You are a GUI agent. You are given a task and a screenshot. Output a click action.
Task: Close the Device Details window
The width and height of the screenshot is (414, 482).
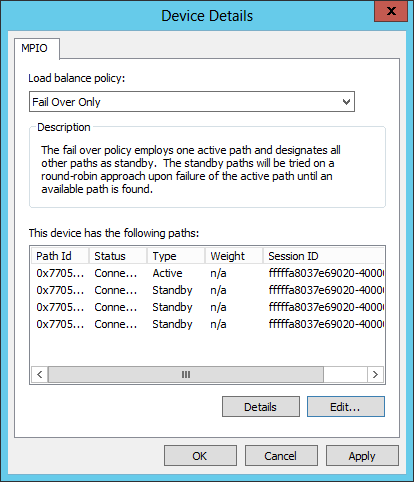[391, 11]
